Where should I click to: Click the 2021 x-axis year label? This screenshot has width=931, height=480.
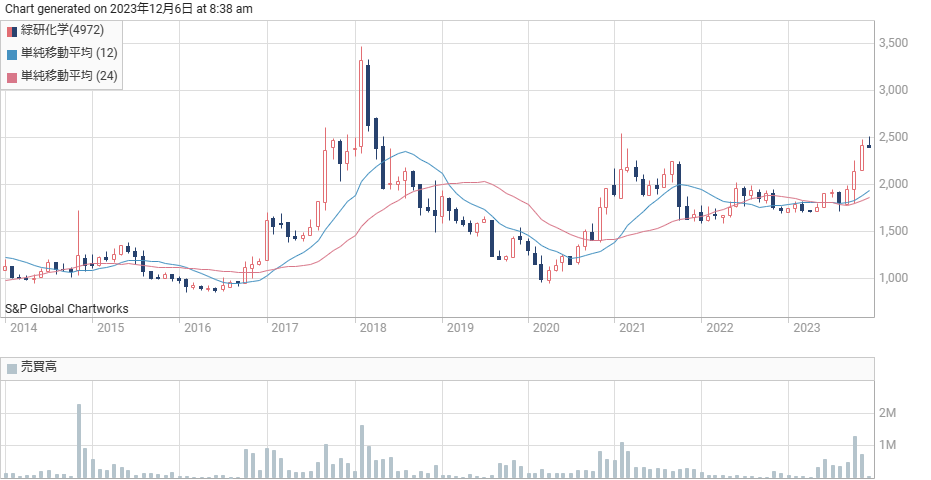point(632,328)
